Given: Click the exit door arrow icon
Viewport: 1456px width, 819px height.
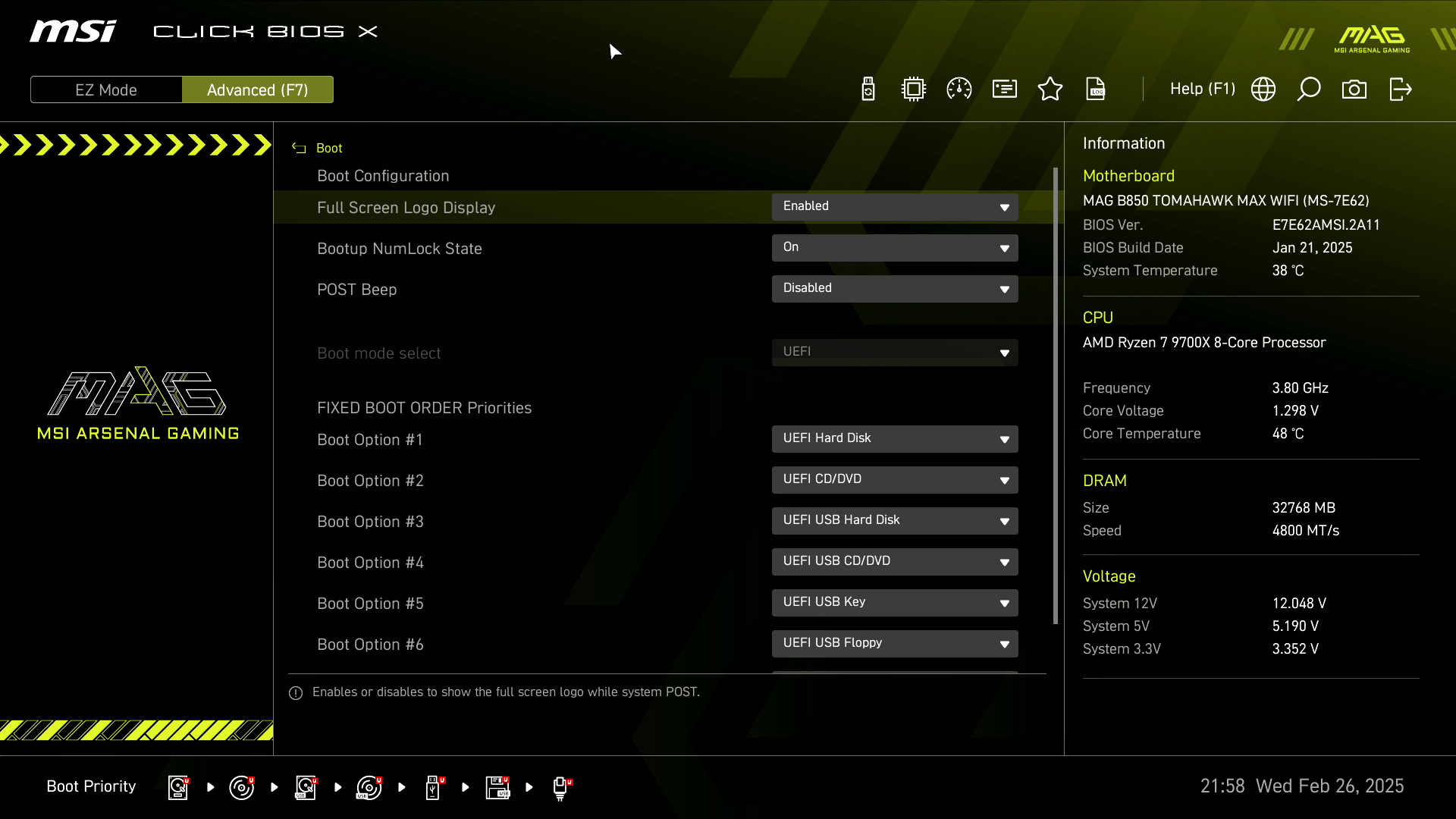Looking at the screenshot, I should click(1400, 89).
